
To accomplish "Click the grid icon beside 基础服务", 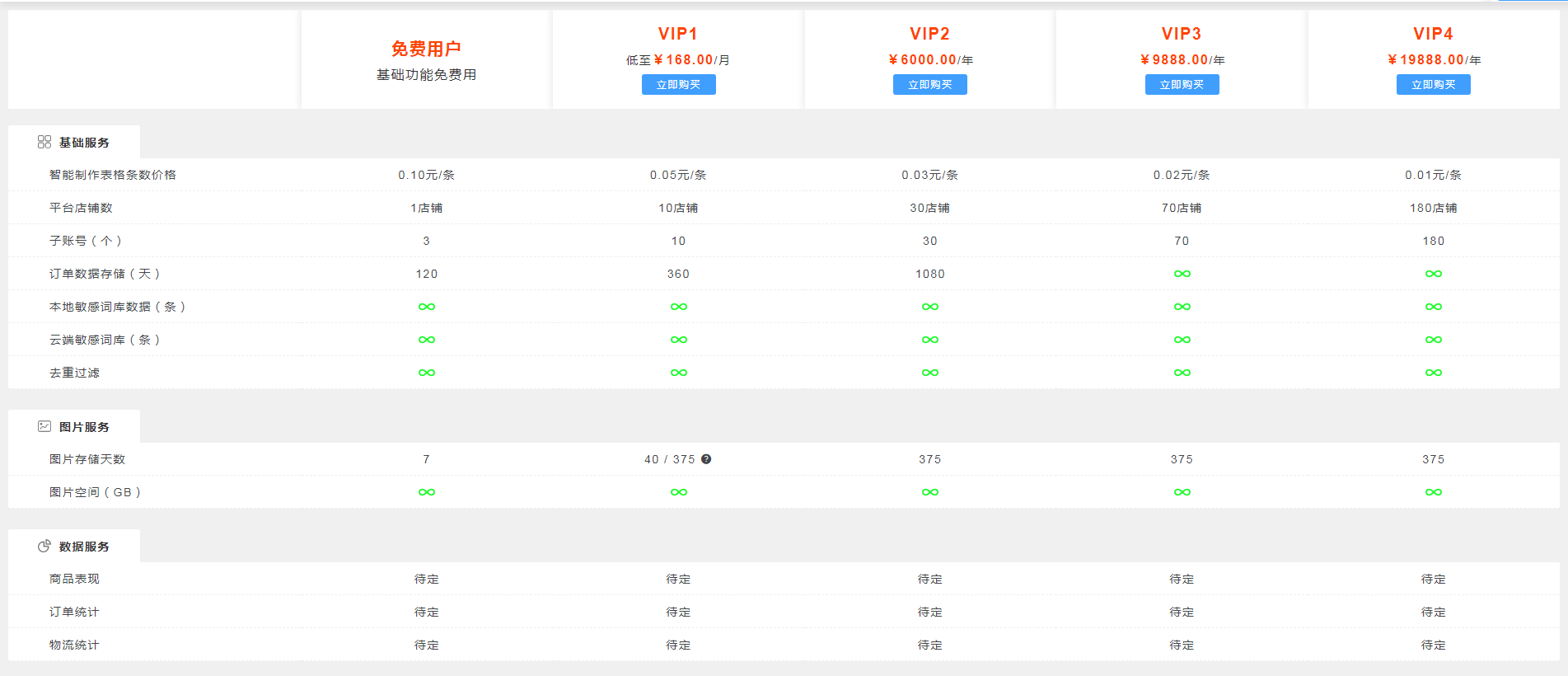I will (44, 142).
